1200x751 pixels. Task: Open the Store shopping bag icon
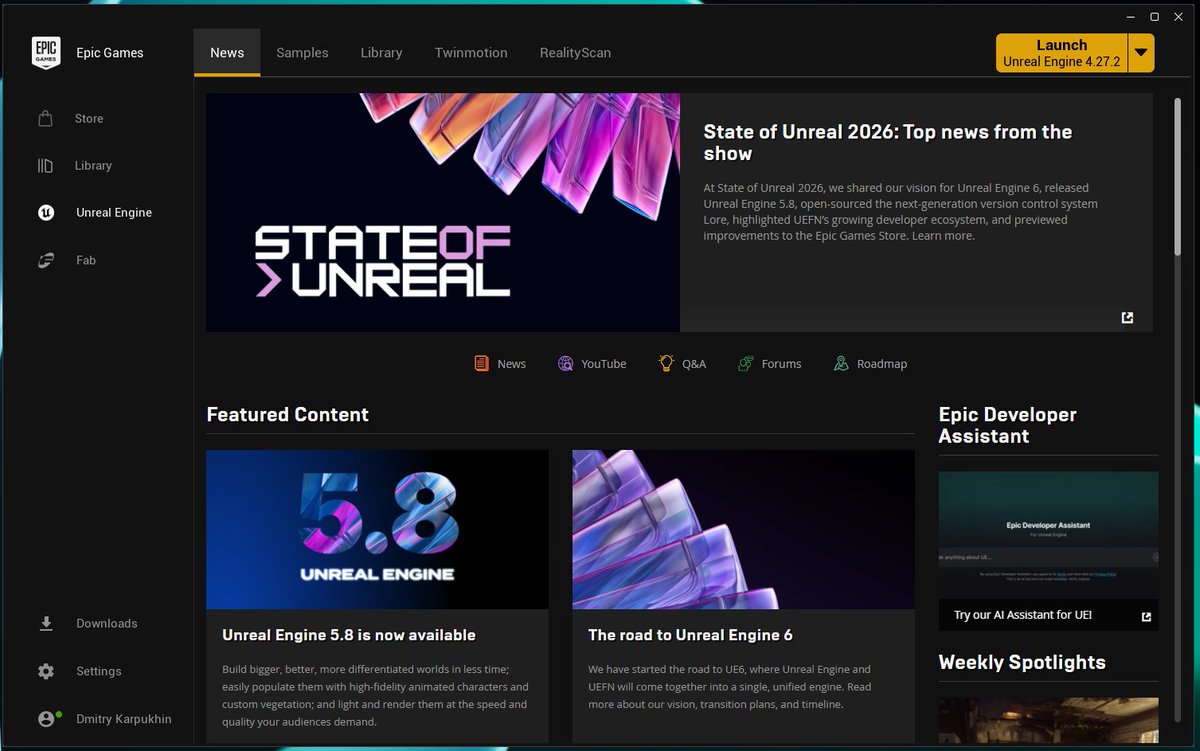tap(45, 118)
